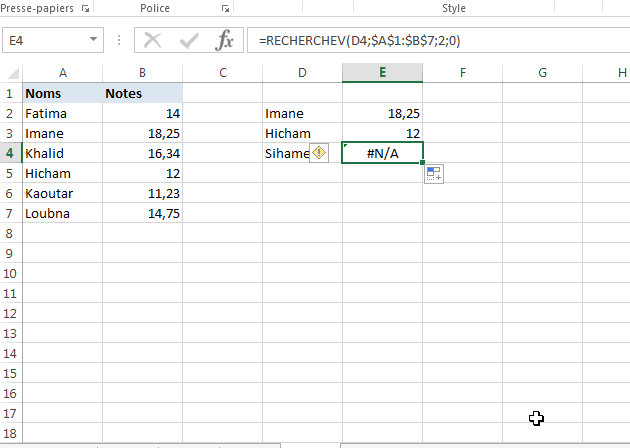Open the Presse-papiers dialog launcher

[84, 8]
